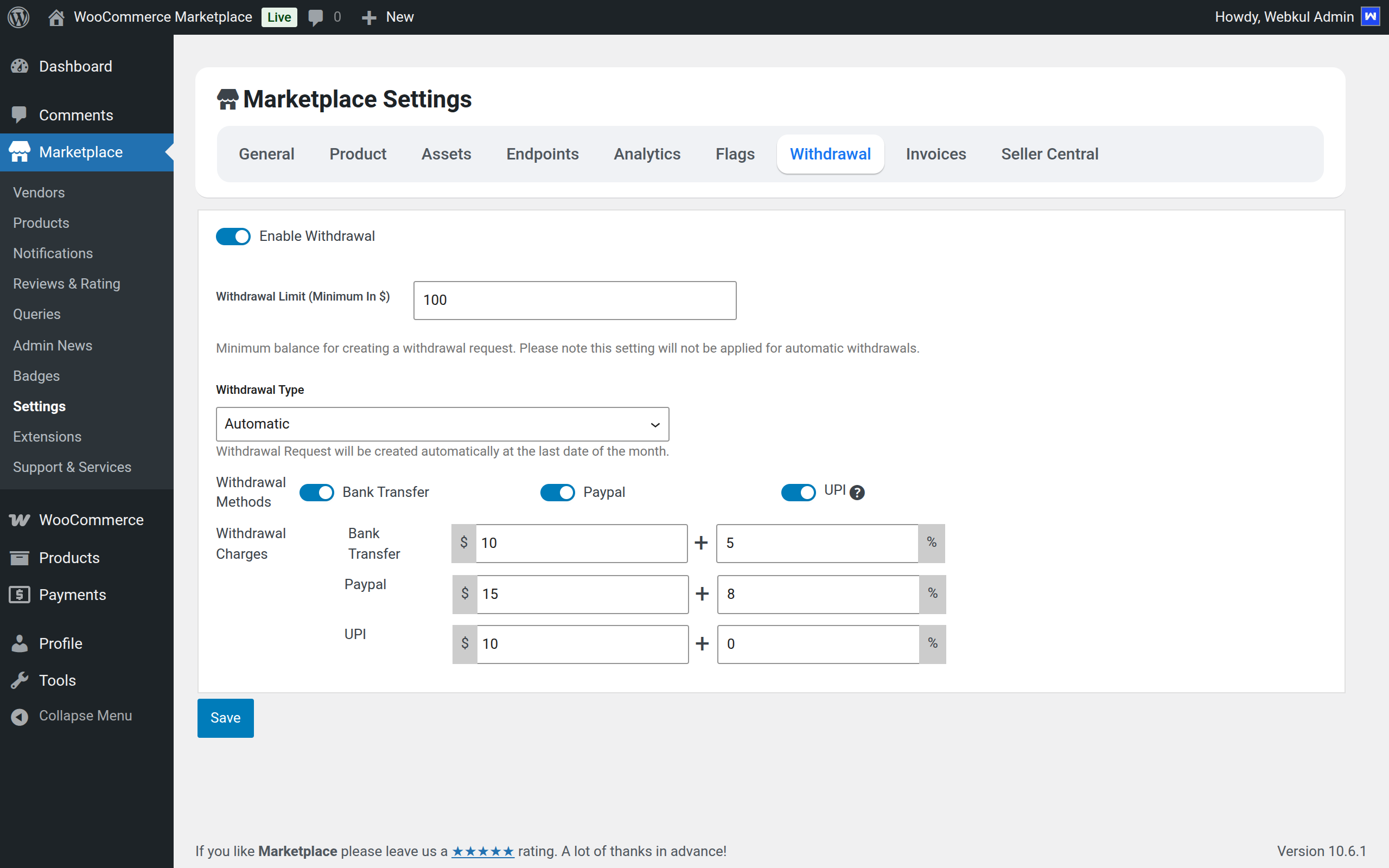Open the Withdrawal Type dropdown

pos(441,424)
